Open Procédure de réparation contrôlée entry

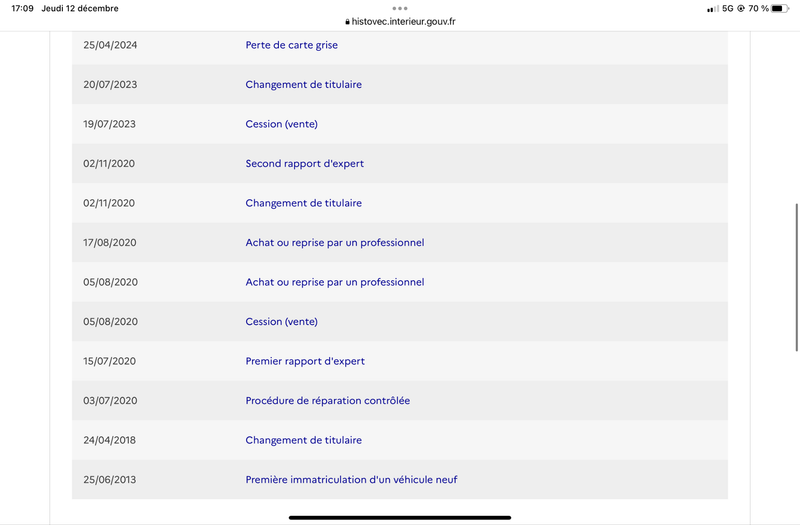(x=328, y=401)
